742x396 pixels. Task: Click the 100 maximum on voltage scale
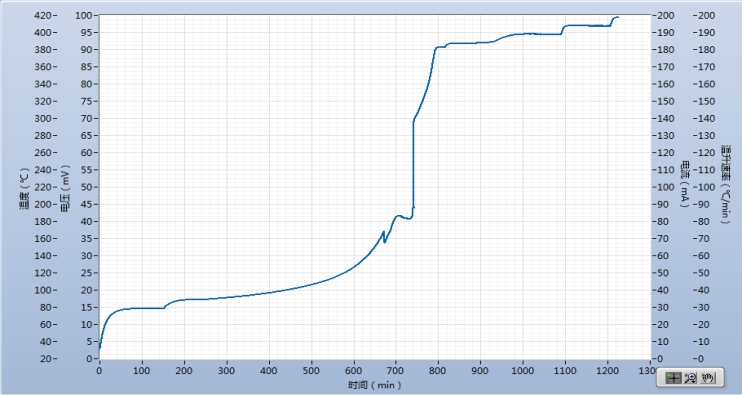tap(83, 15)
